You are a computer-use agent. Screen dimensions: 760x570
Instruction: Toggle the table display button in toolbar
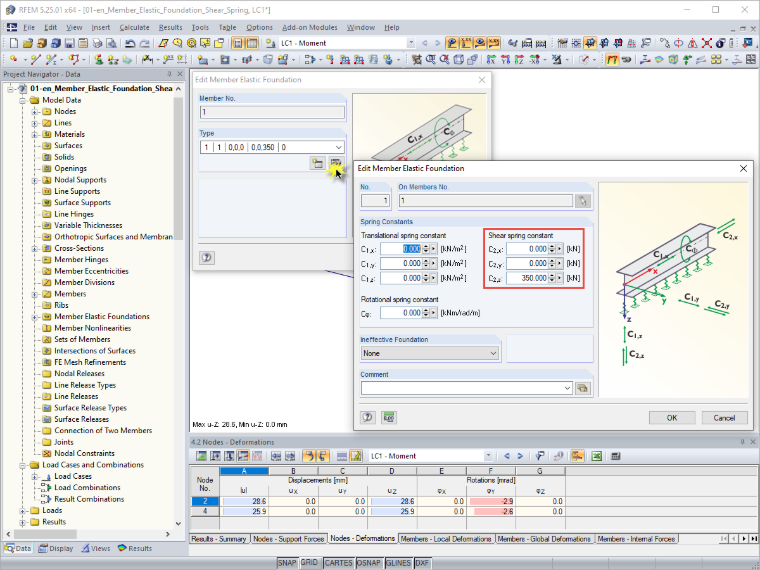(252, 43)
